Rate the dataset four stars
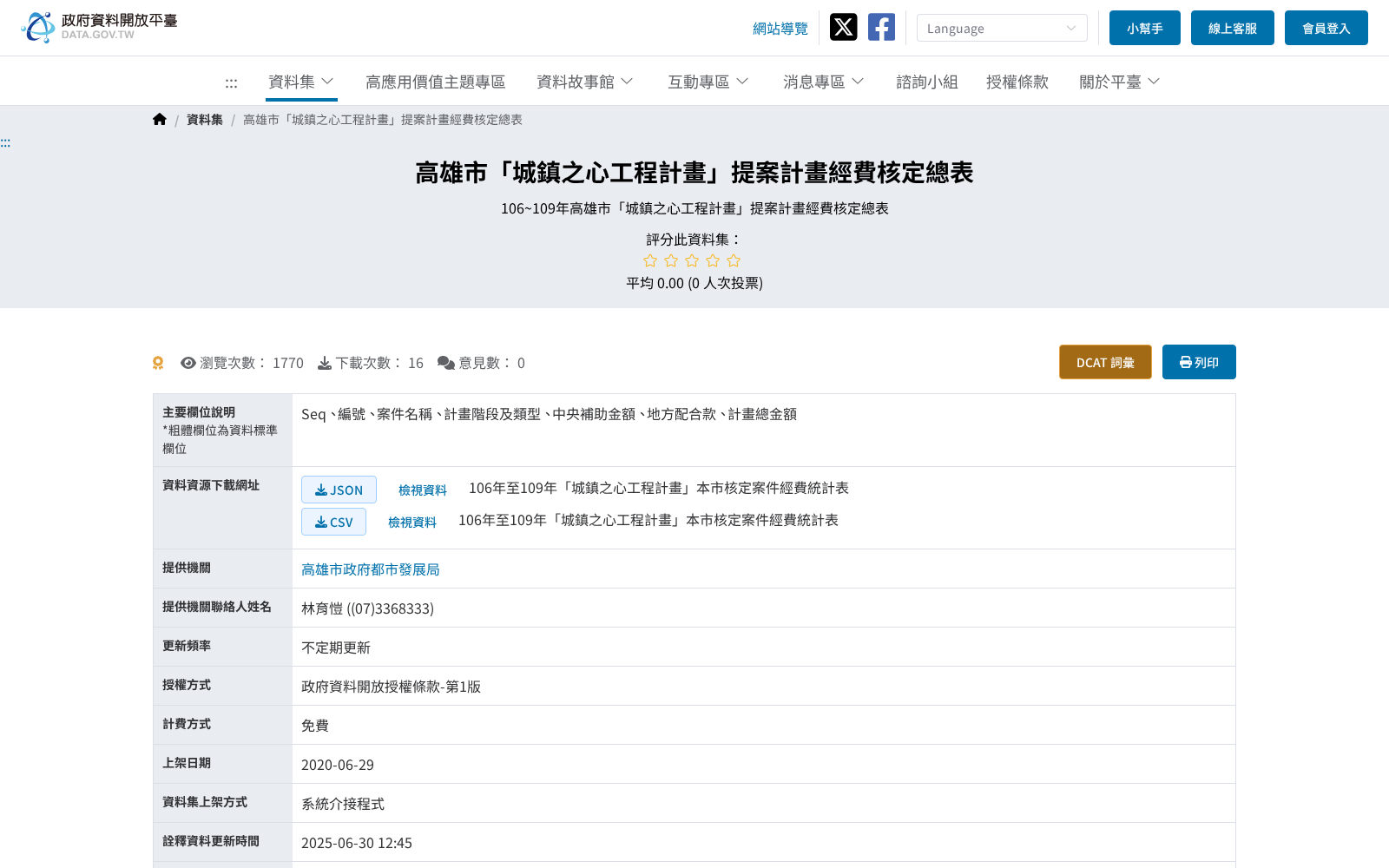1389x868 pixels. pyautogui.click(x=713, y=260)
